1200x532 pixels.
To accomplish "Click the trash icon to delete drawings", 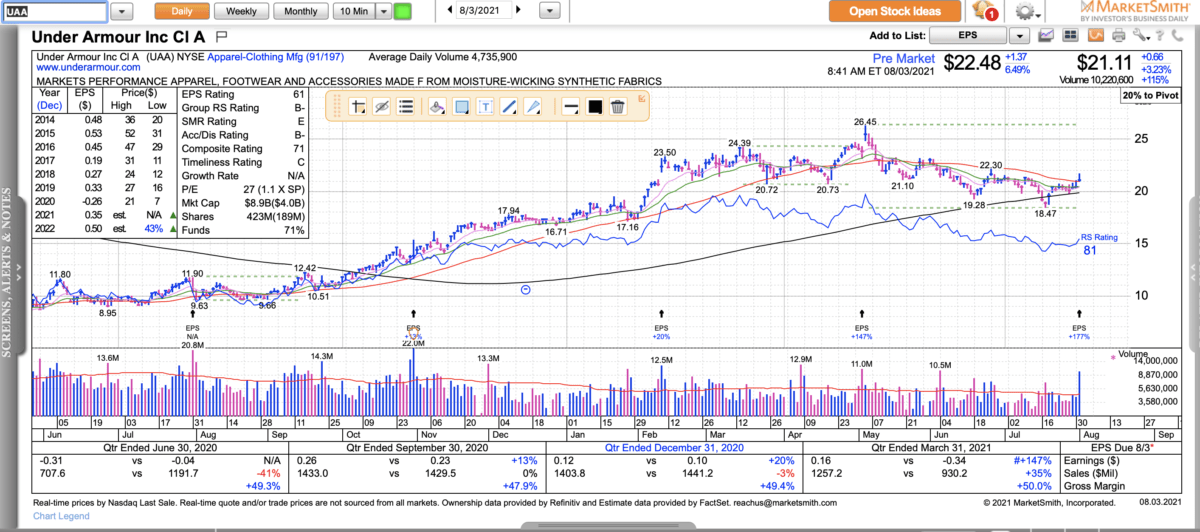I will pyautogui.click(x=618, y=107).
